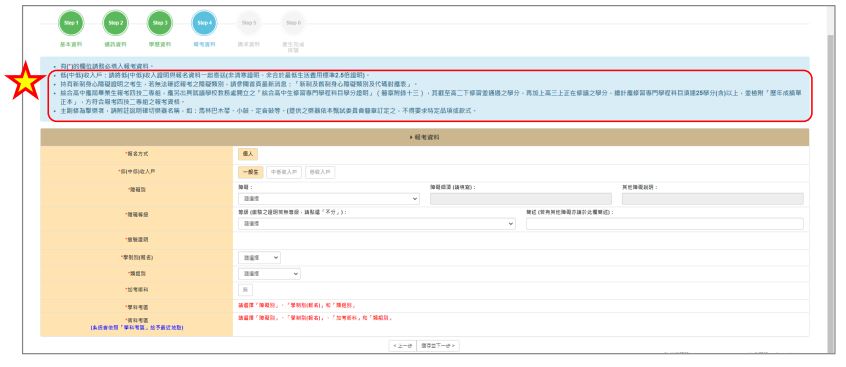
Task: Open the 學制別(報名) dropdown
Action: click(259, 257)
